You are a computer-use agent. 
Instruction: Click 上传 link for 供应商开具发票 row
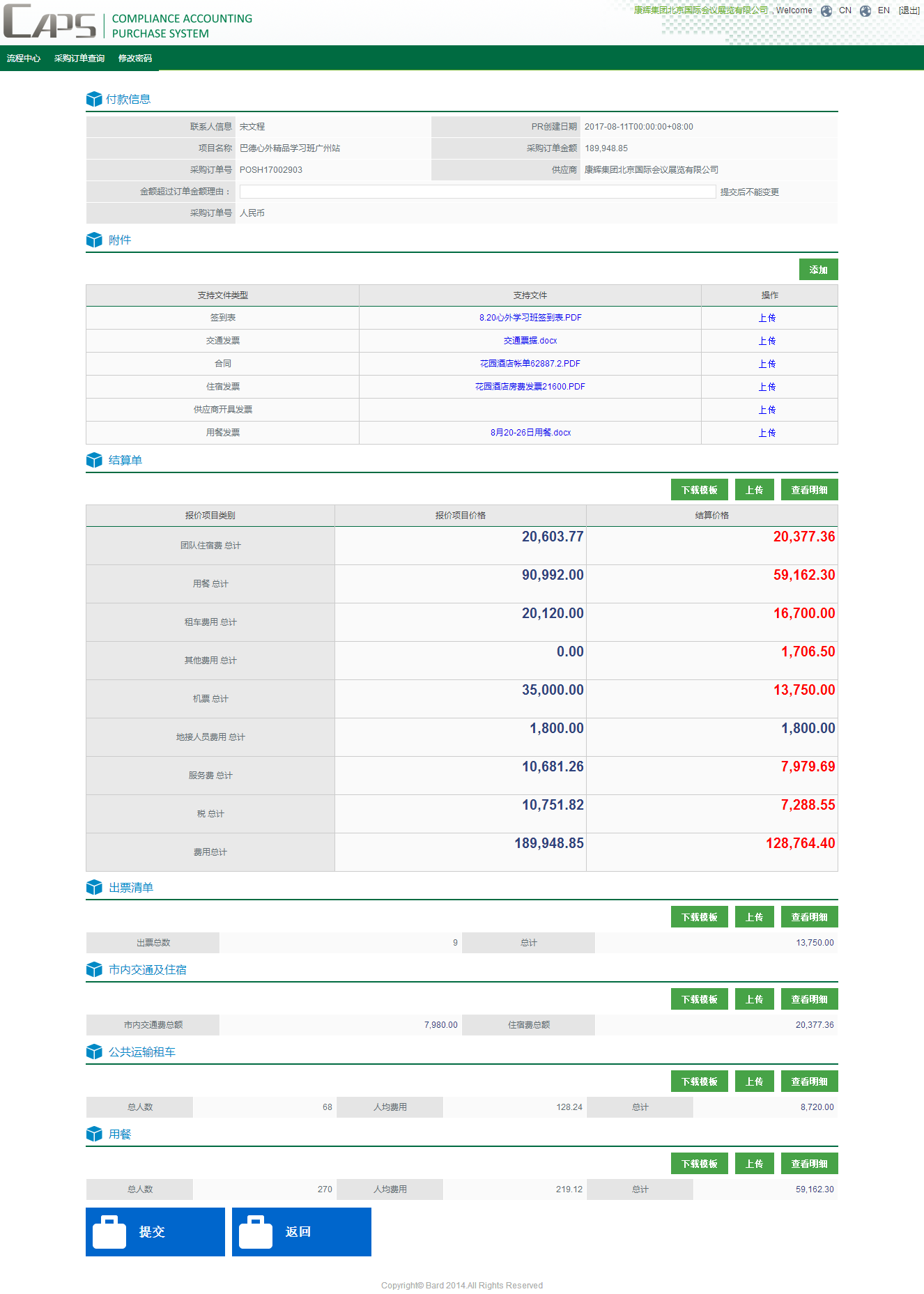click(x=767, y=410)
